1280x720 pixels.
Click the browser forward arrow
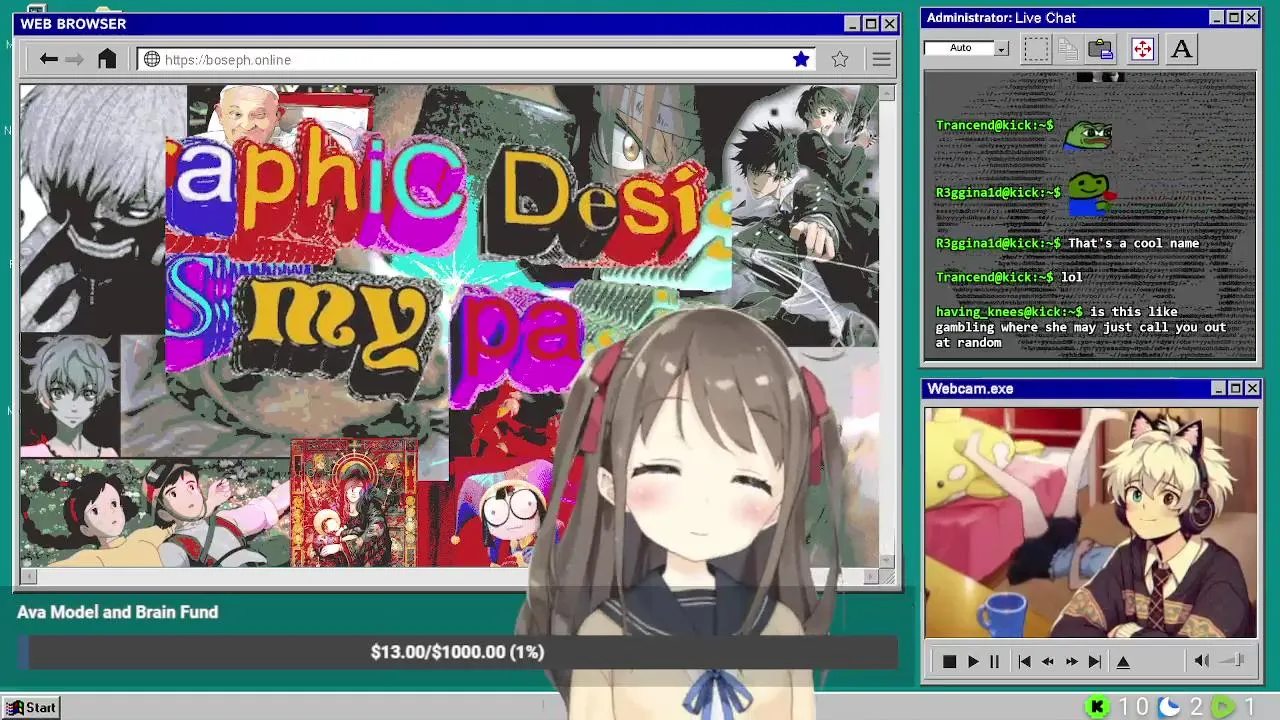(74, 59)
